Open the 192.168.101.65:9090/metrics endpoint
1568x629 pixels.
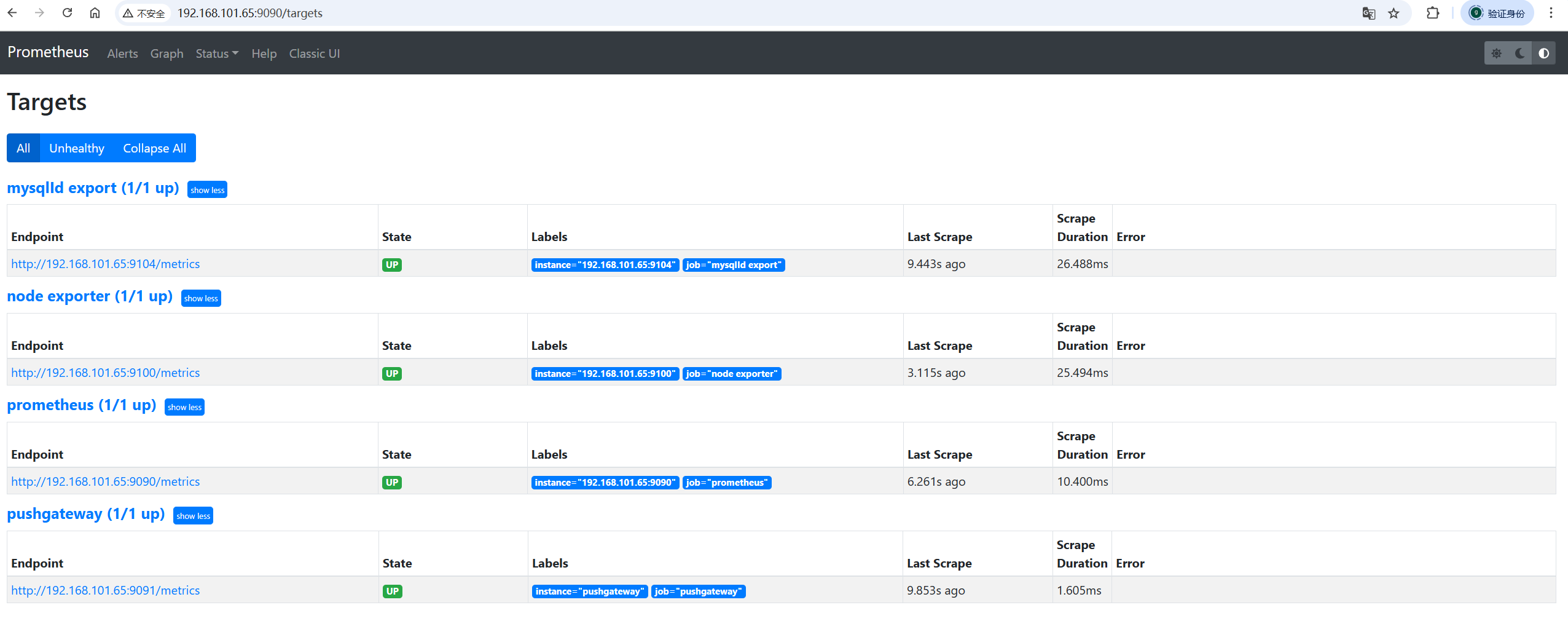(x=105, y=481)
